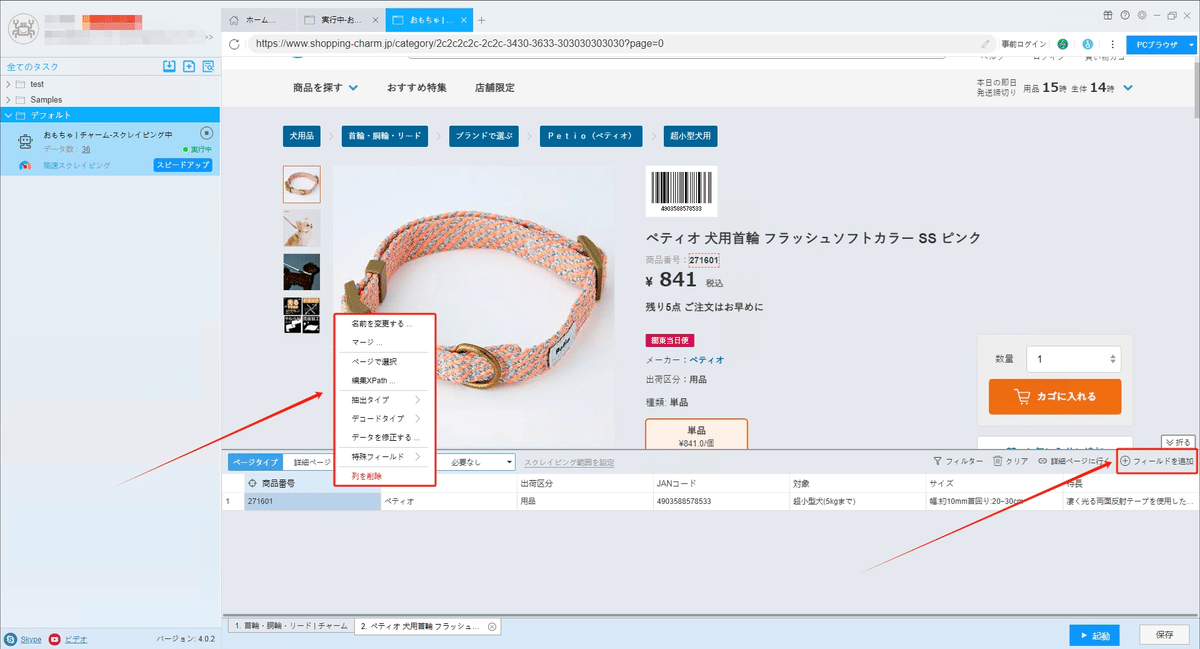Click the pencil edit icon in URL bar
This screenshot has height=649, width=1200.
pos(986,44)
